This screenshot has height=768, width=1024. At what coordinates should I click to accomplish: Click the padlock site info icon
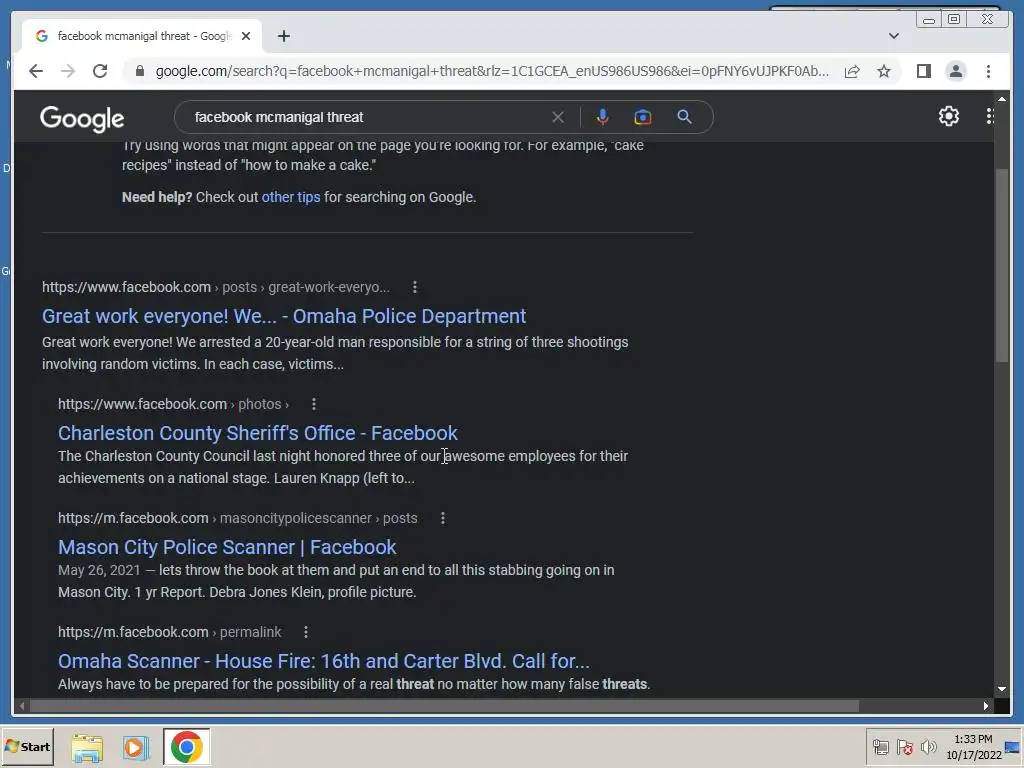(x=139, y=71)
